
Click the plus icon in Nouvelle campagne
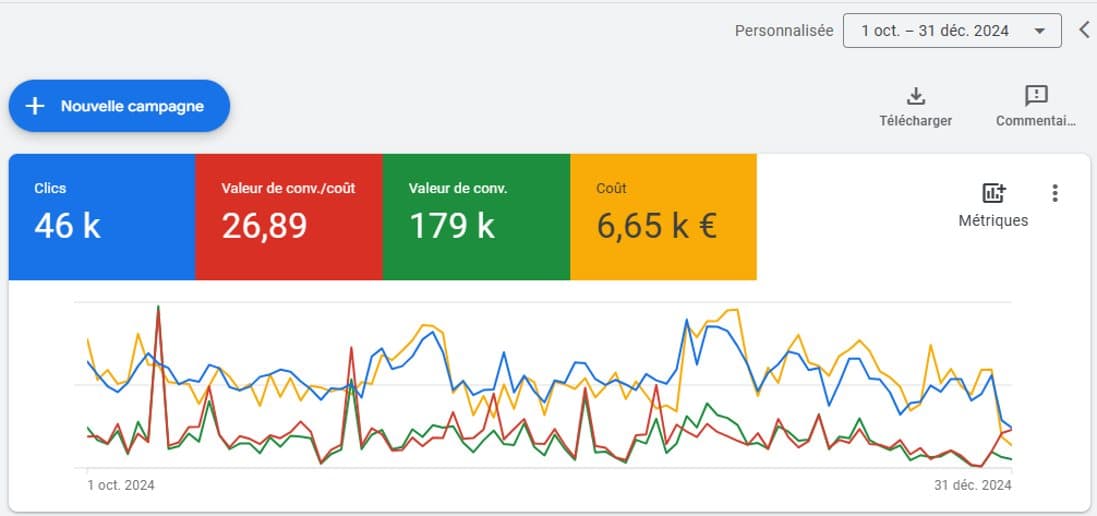tap(35, 106)
